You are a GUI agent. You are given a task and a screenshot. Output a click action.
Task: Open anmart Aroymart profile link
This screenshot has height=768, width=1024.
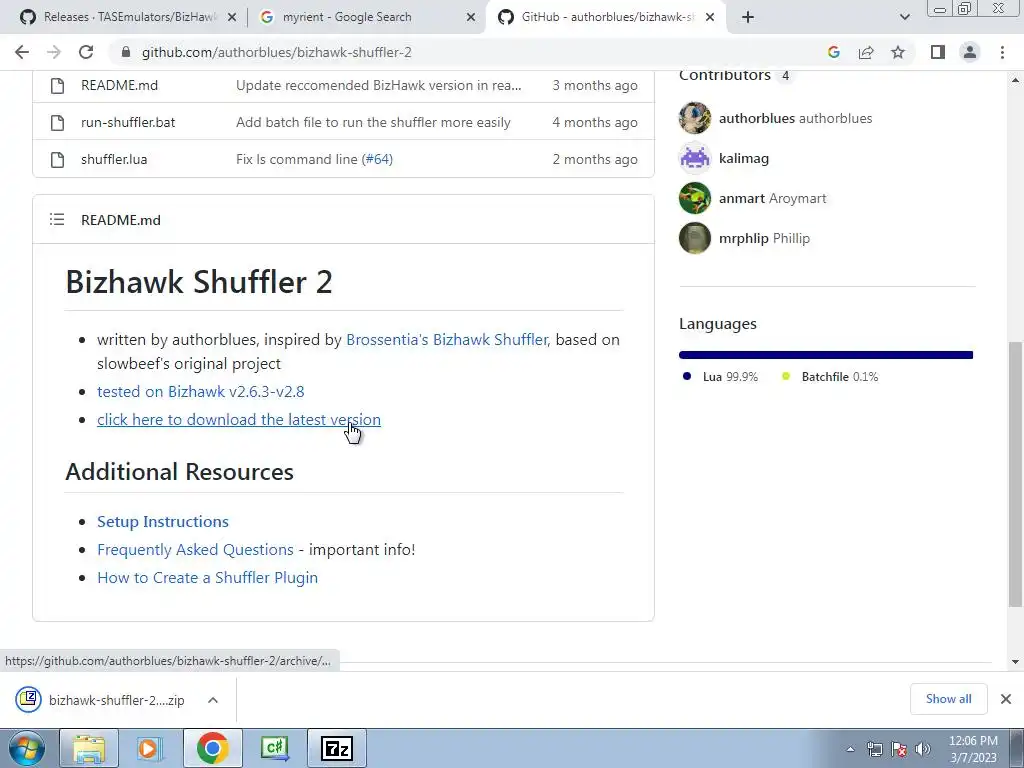pyautogui.click(x=773, y=198)
